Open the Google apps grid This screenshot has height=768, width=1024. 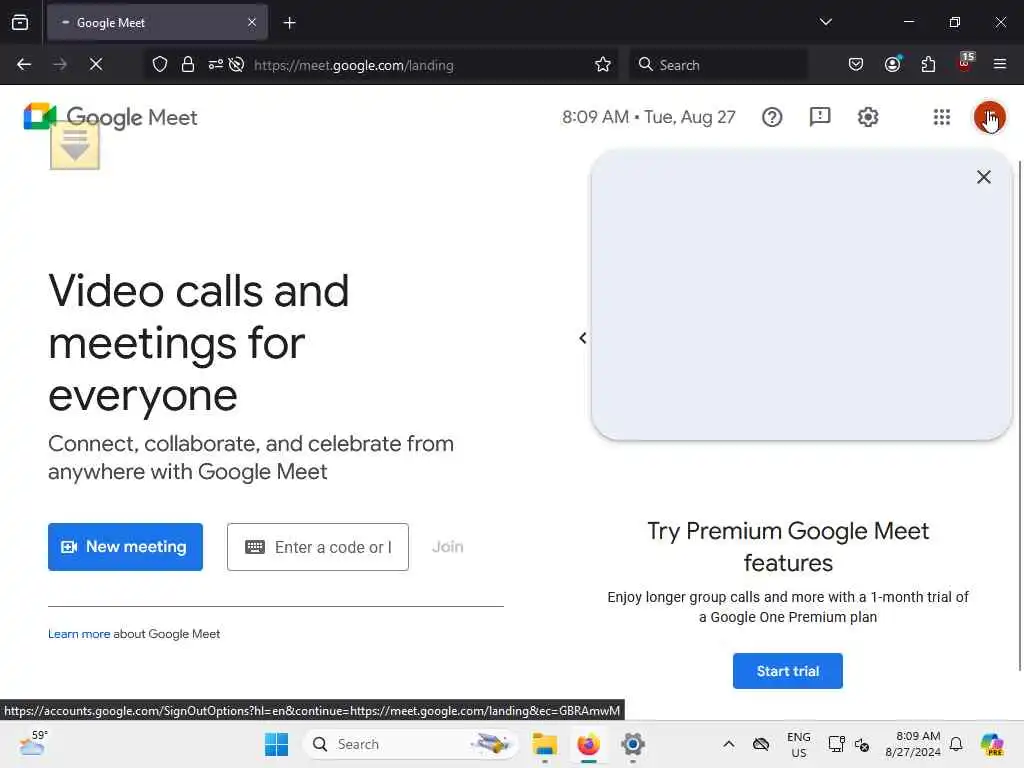point(942,118)
